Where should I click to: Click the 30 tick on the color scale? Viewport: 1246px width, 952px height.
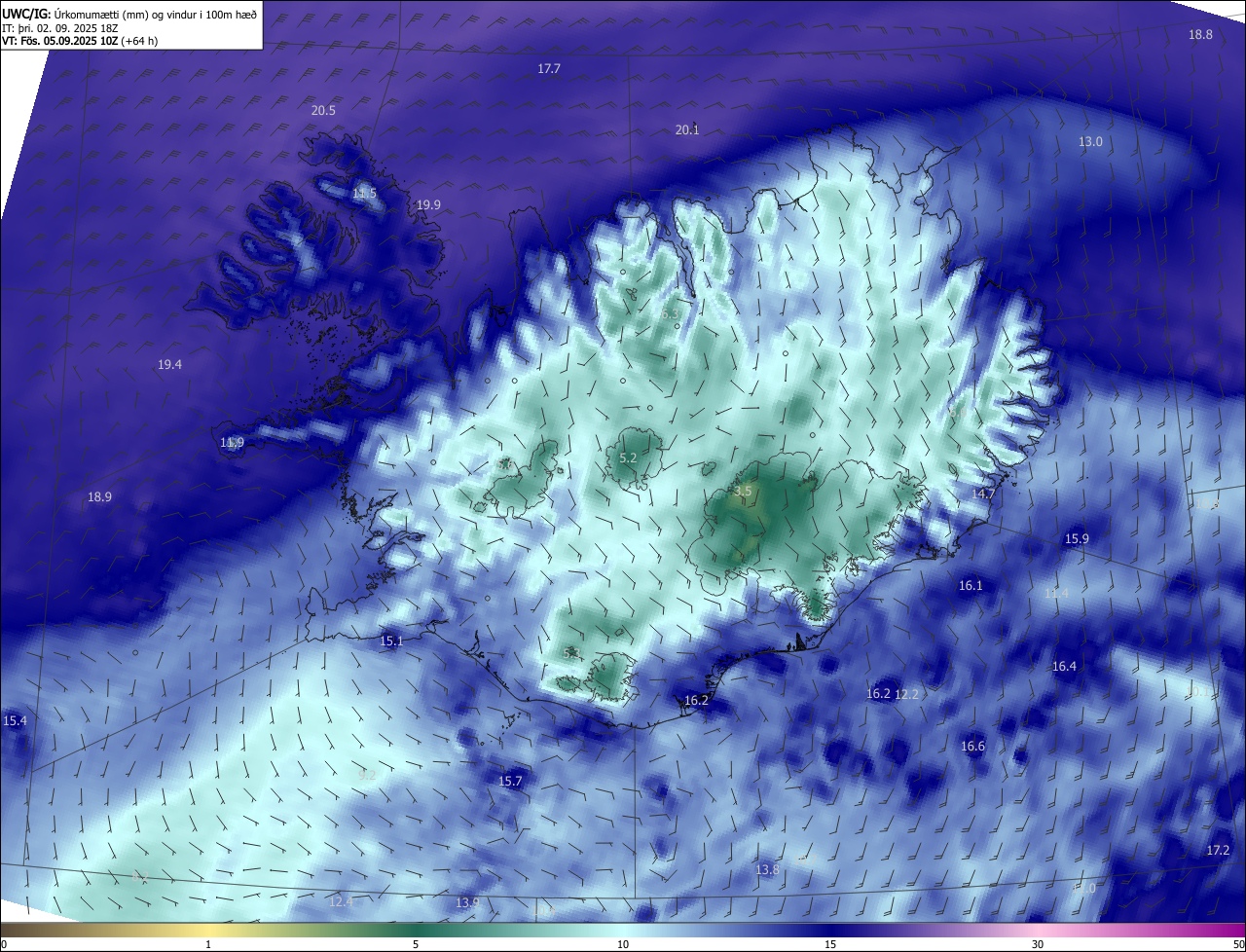pyautogui.click(x=1038, y=945)
